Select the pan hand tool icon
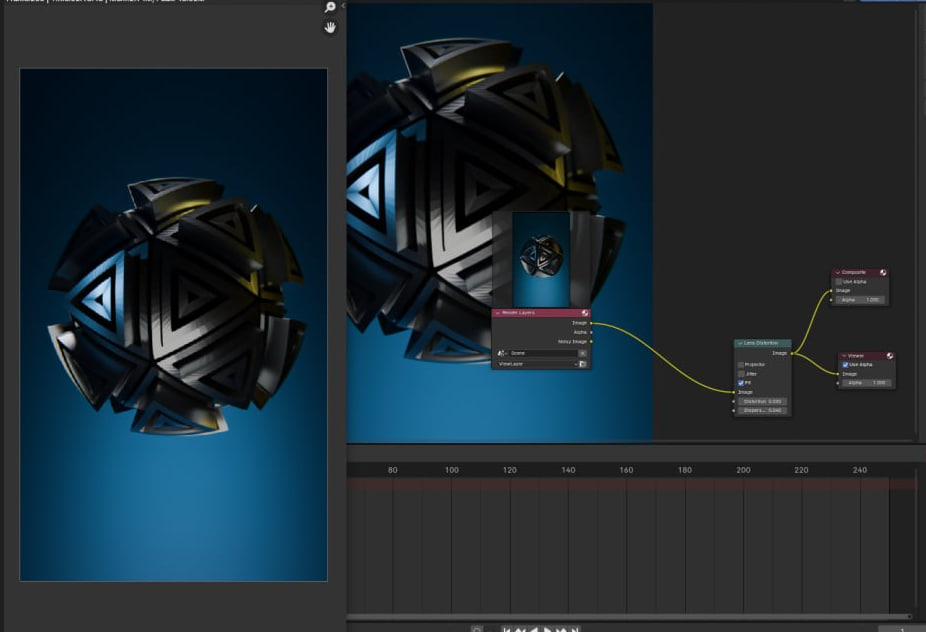The height and width of the screenshot is (632, 926). [x=330, y=28]
